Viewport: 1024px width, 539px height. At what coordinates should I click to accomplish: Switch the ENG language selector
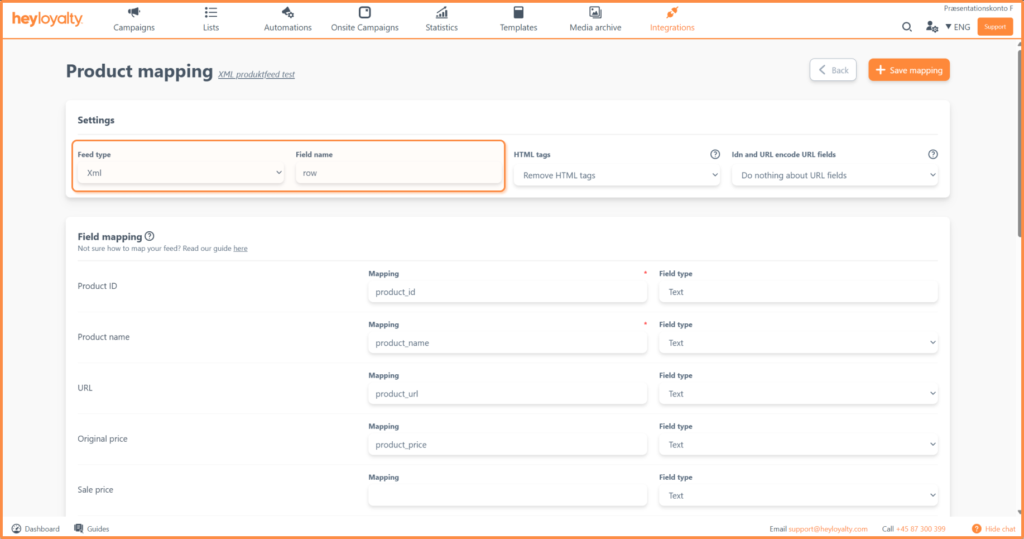pos(957,27)
